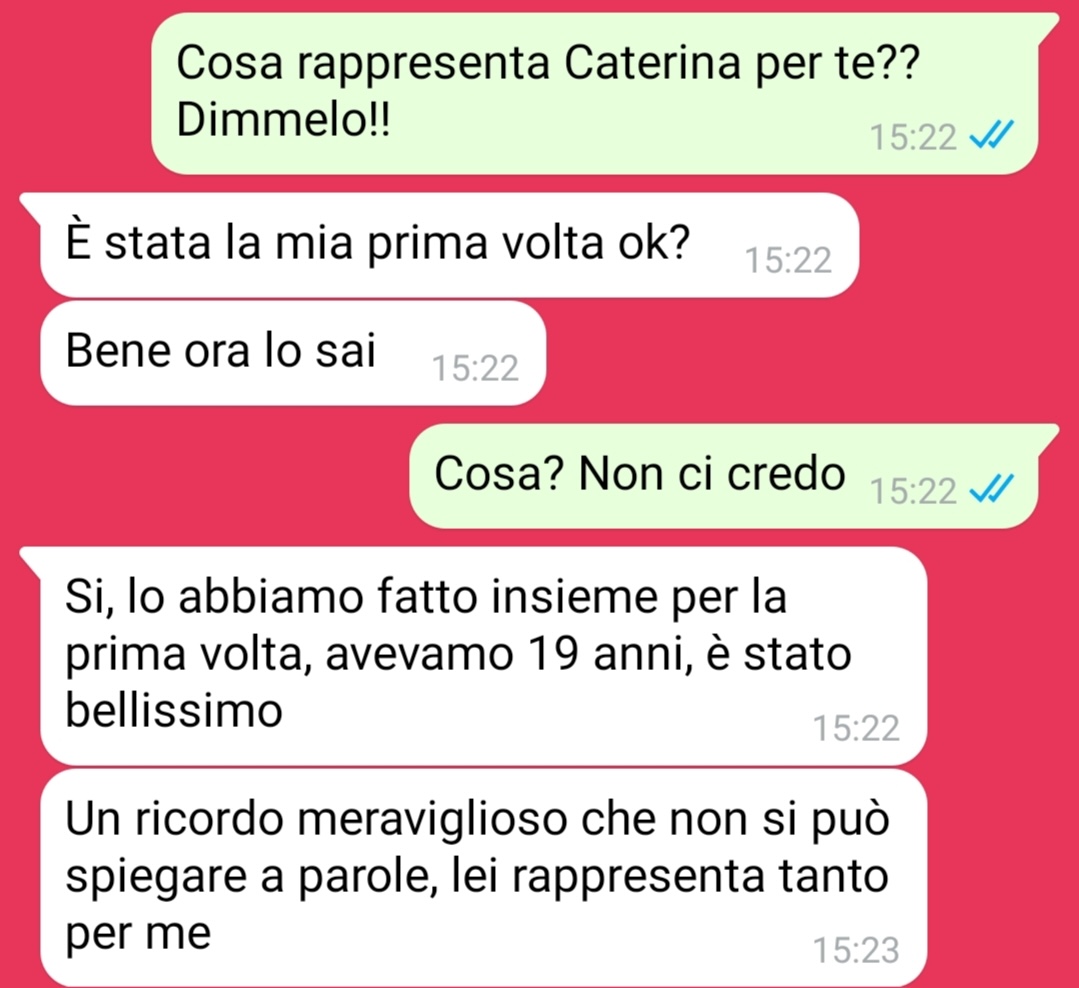Image resolution: width=1079 pixels, height=988 pixels.
Task: Tap the message "Un ricordo meraviglioso che non si può"
Action: [x=484, y=877]
